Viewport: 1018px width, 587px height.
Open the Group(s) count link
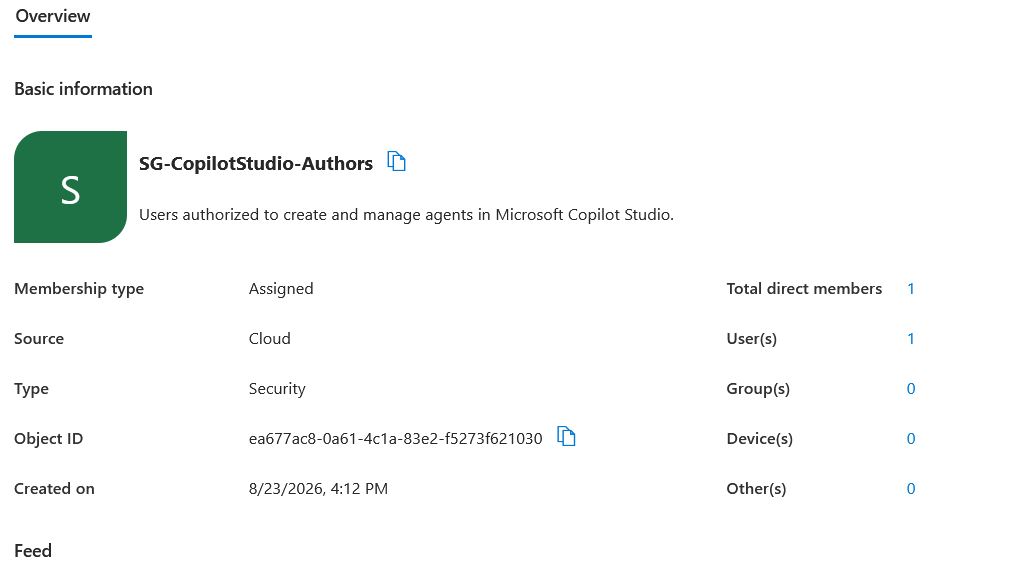coord(911,389)
